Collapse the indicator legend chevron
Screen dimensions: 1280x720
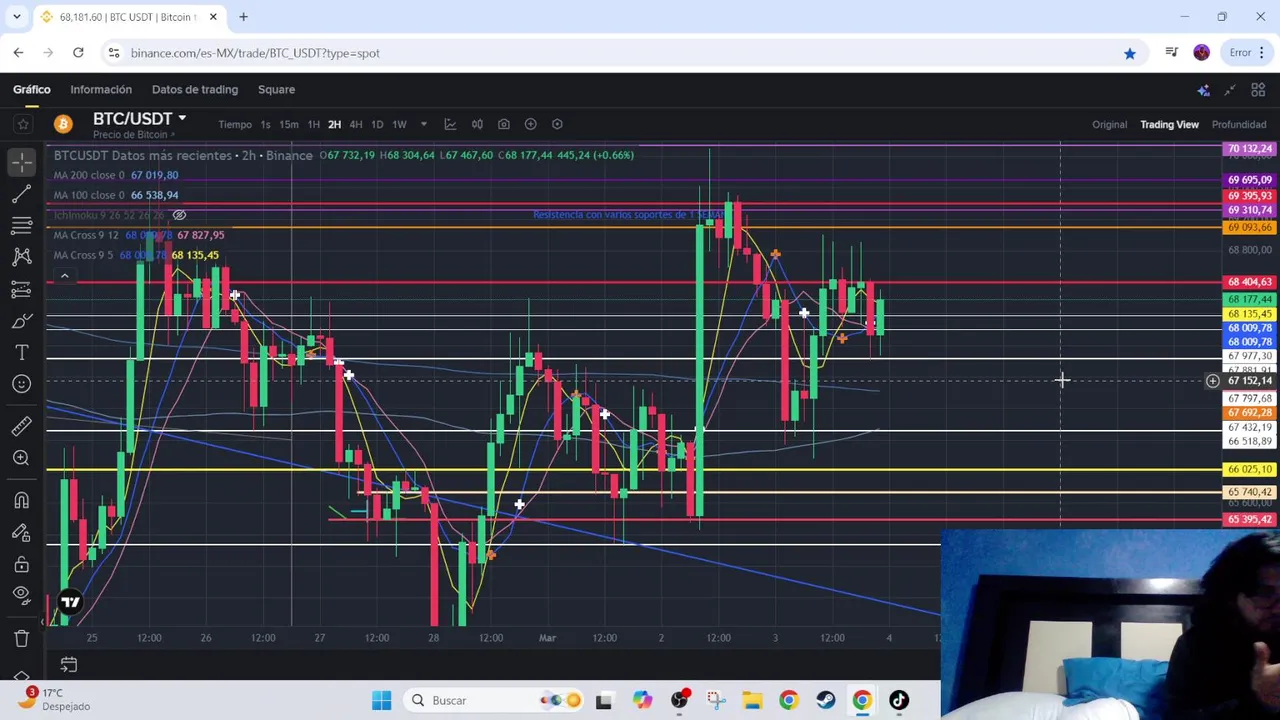pyautogui.click(x=64, y=276)
